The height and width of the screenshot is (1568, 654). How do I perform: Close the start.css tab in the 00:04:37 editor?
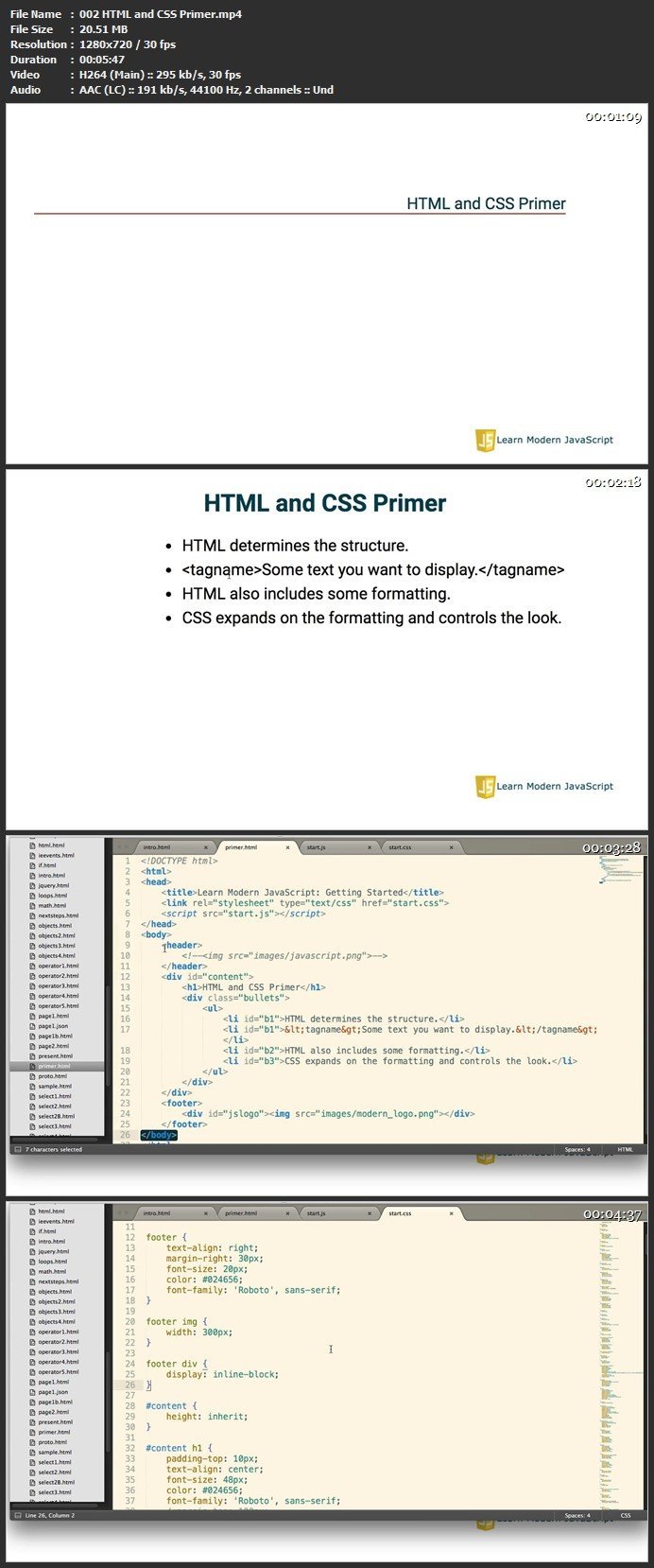coord(452,1213)
